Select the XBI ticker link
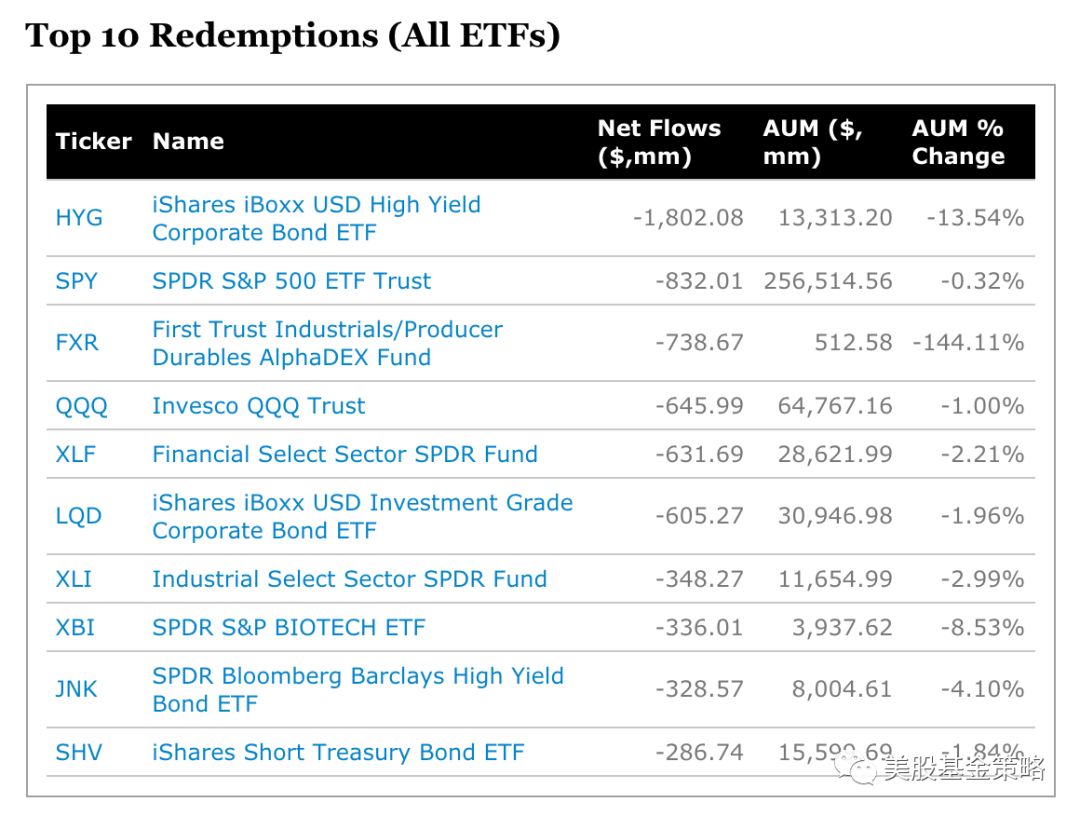The image size is (1080, 816). tap(76, 628)
